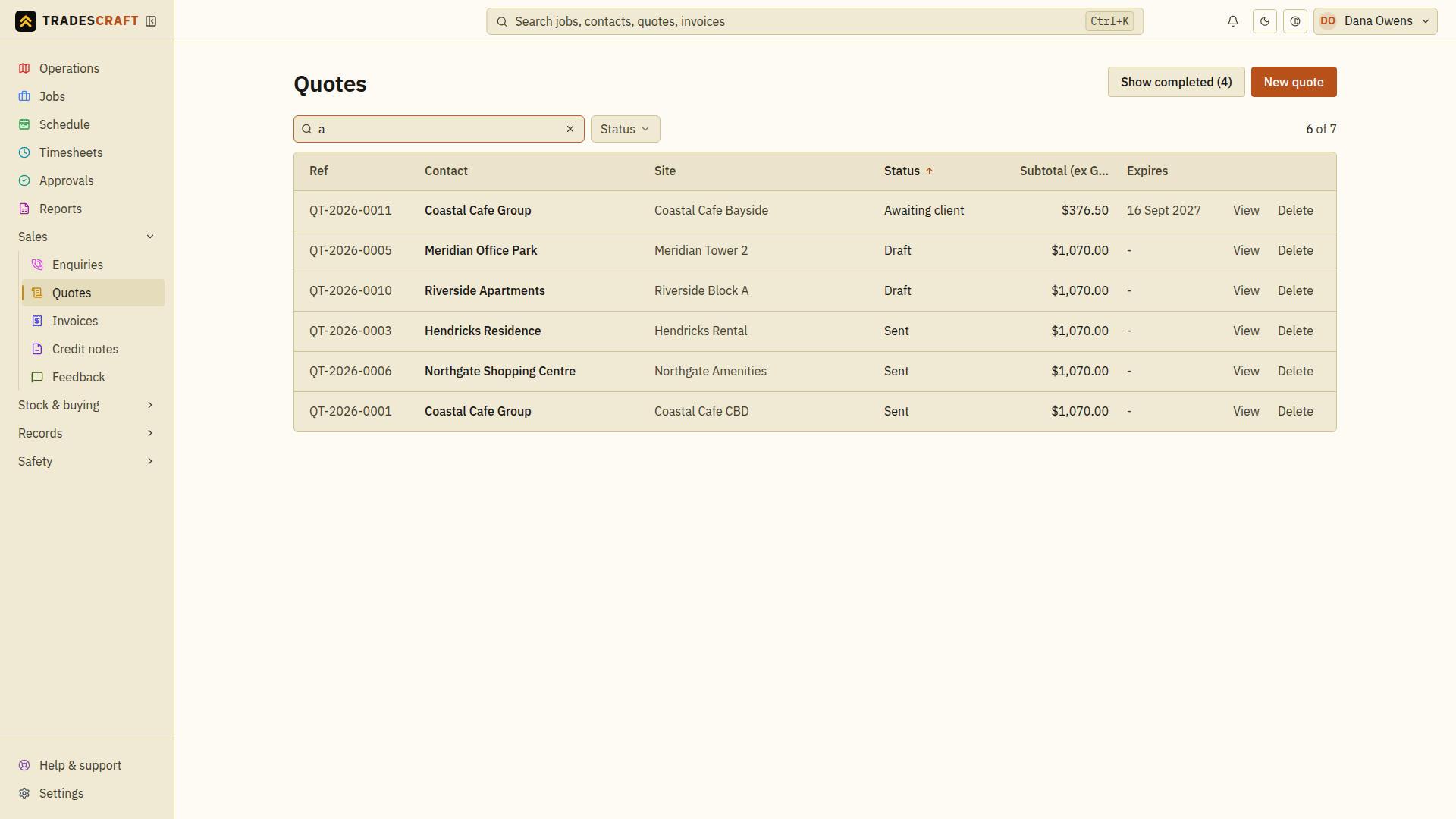Go to Schedule page
Image resolution: width=1456 pixels, height=819 pixels.
point(86,124)
